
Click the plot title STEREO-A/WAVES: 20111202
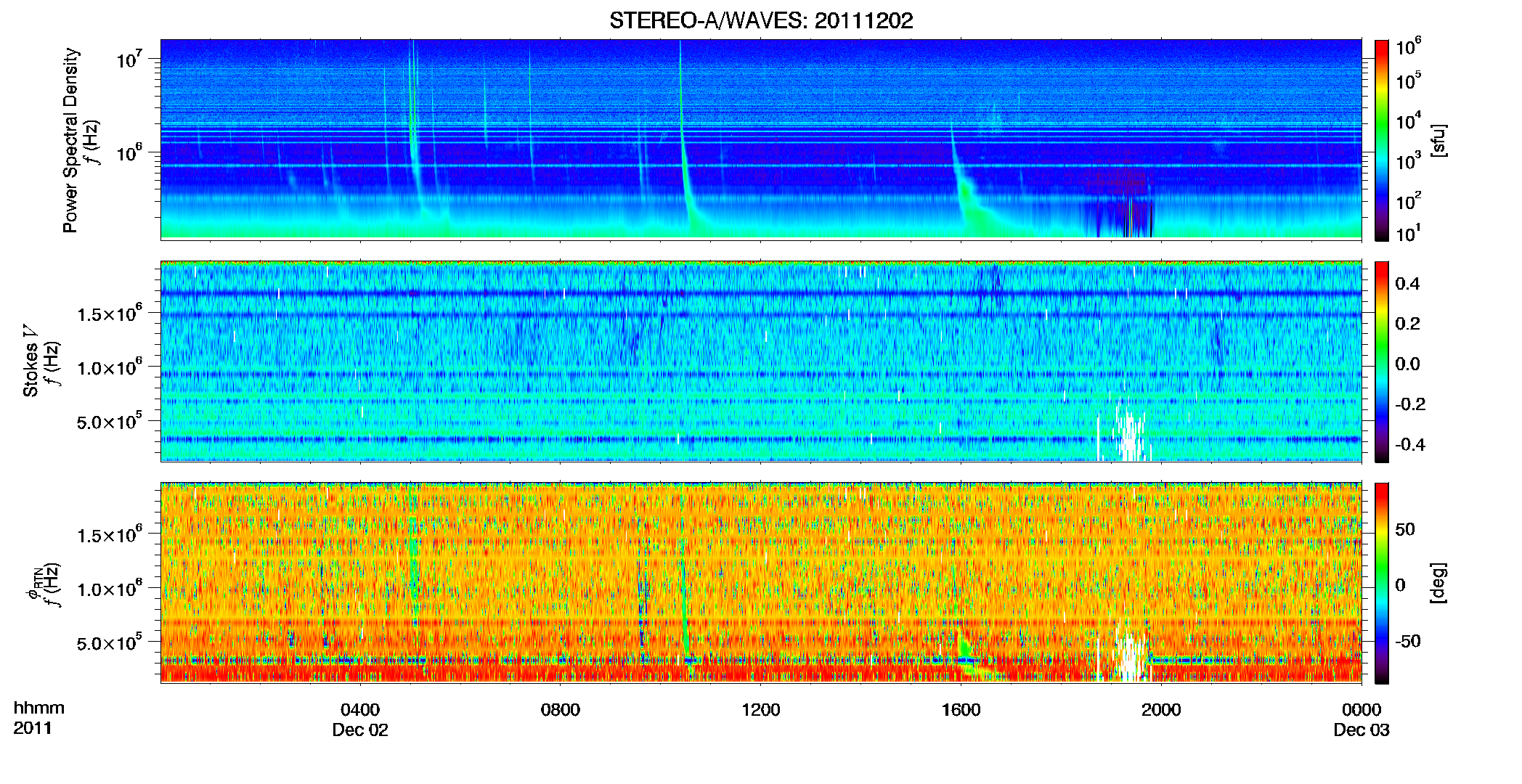[x=761, y=20]
